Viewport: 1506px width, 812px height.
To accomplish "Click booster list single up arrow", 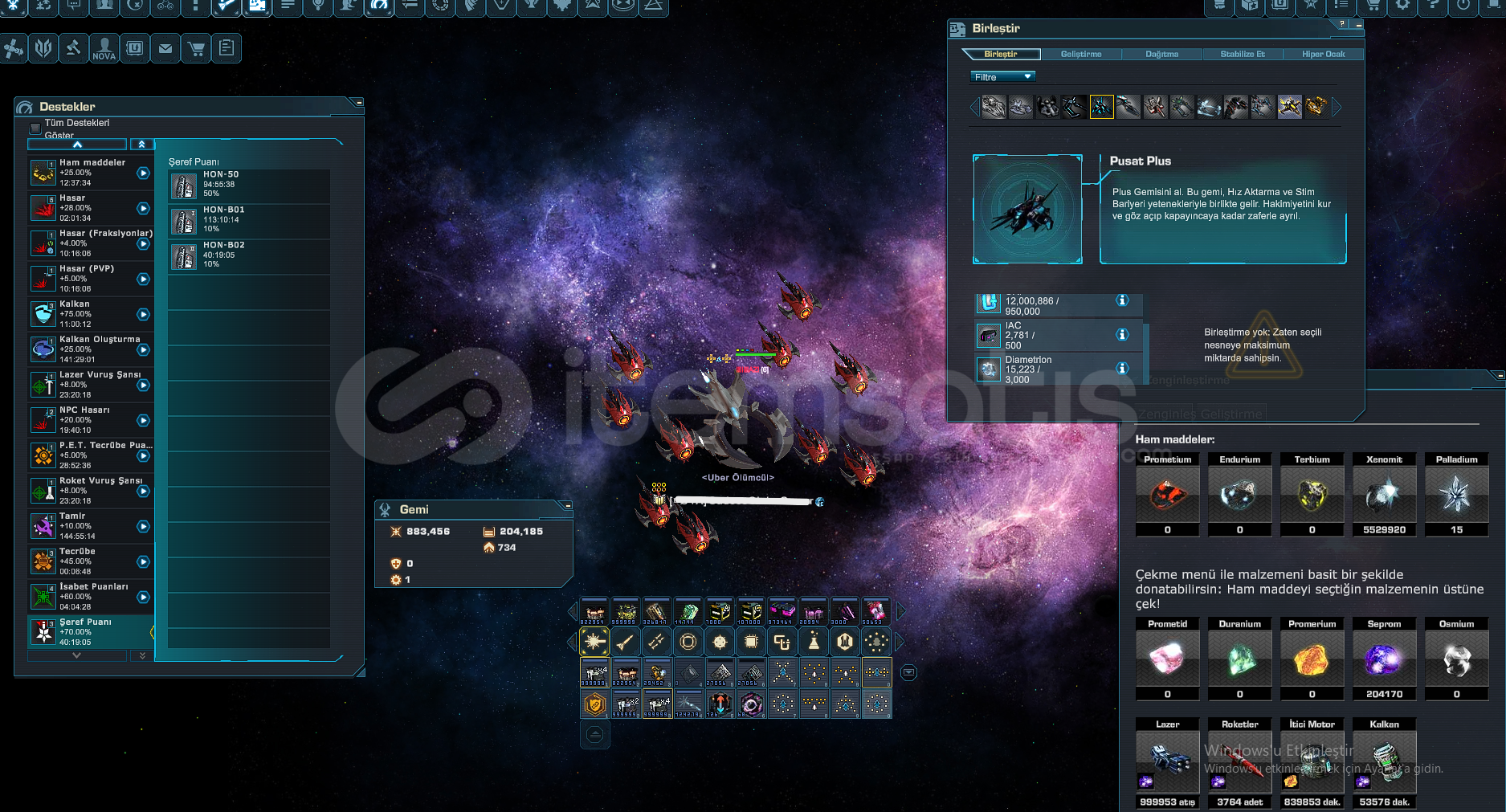I will coord(77,145).
